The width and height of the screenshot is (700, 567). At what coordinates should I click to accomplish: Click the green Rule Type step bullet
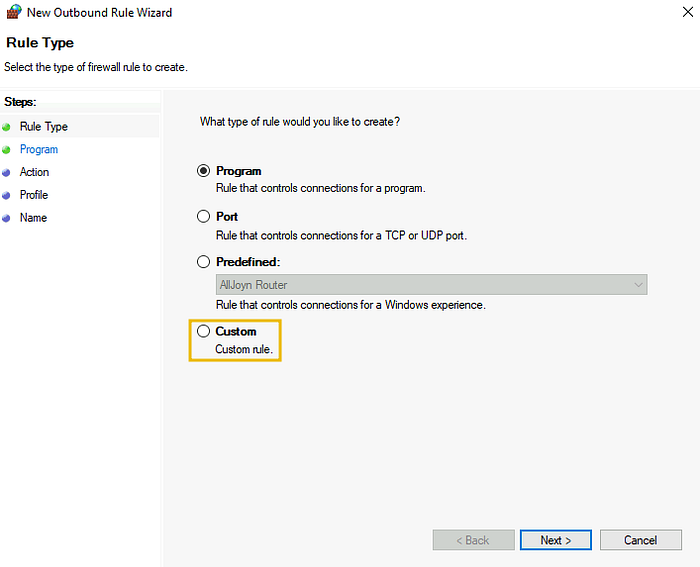pyautogui.click(x=7, y=127)
